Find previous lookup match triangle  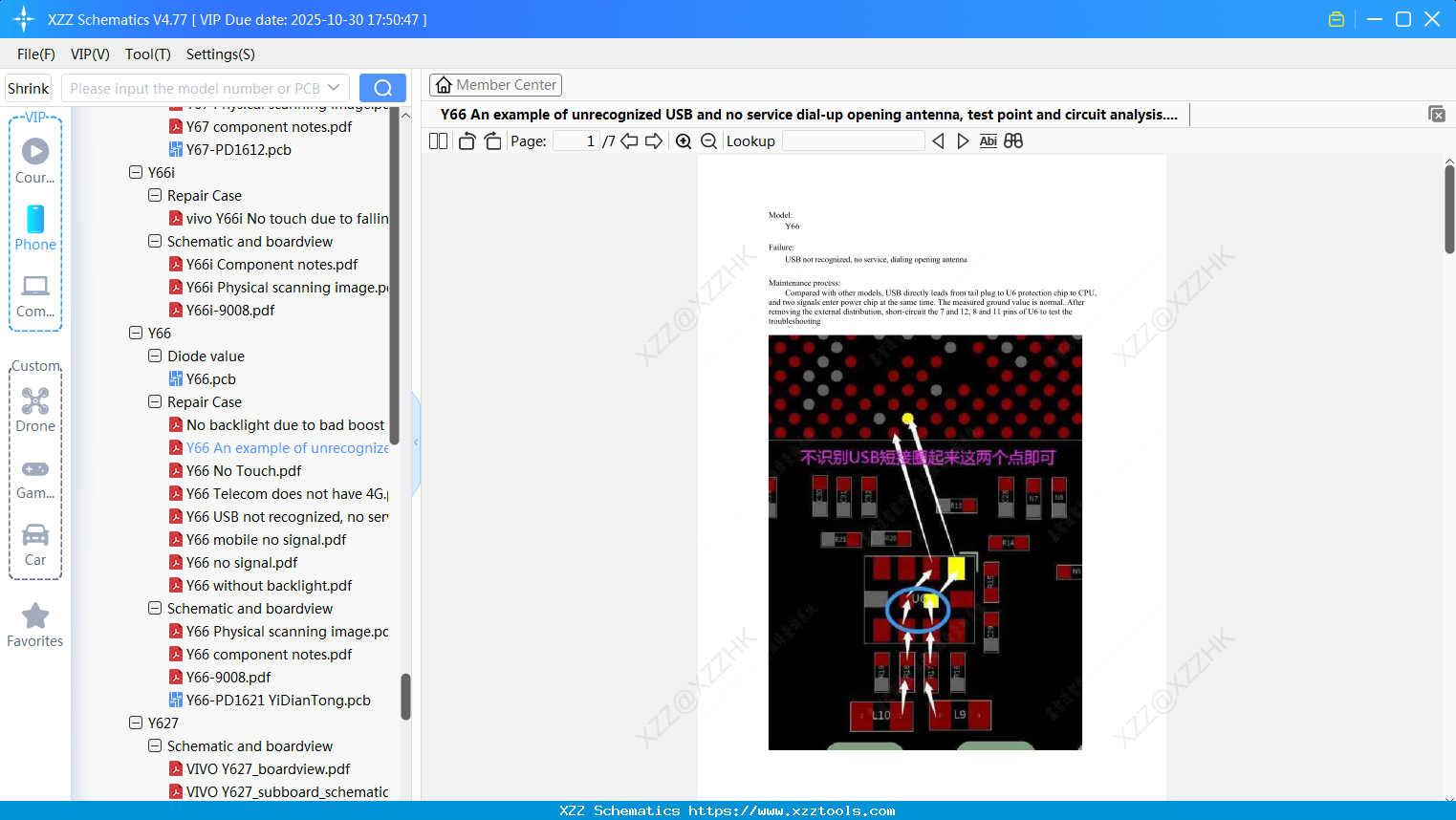(x=938, y=141)
